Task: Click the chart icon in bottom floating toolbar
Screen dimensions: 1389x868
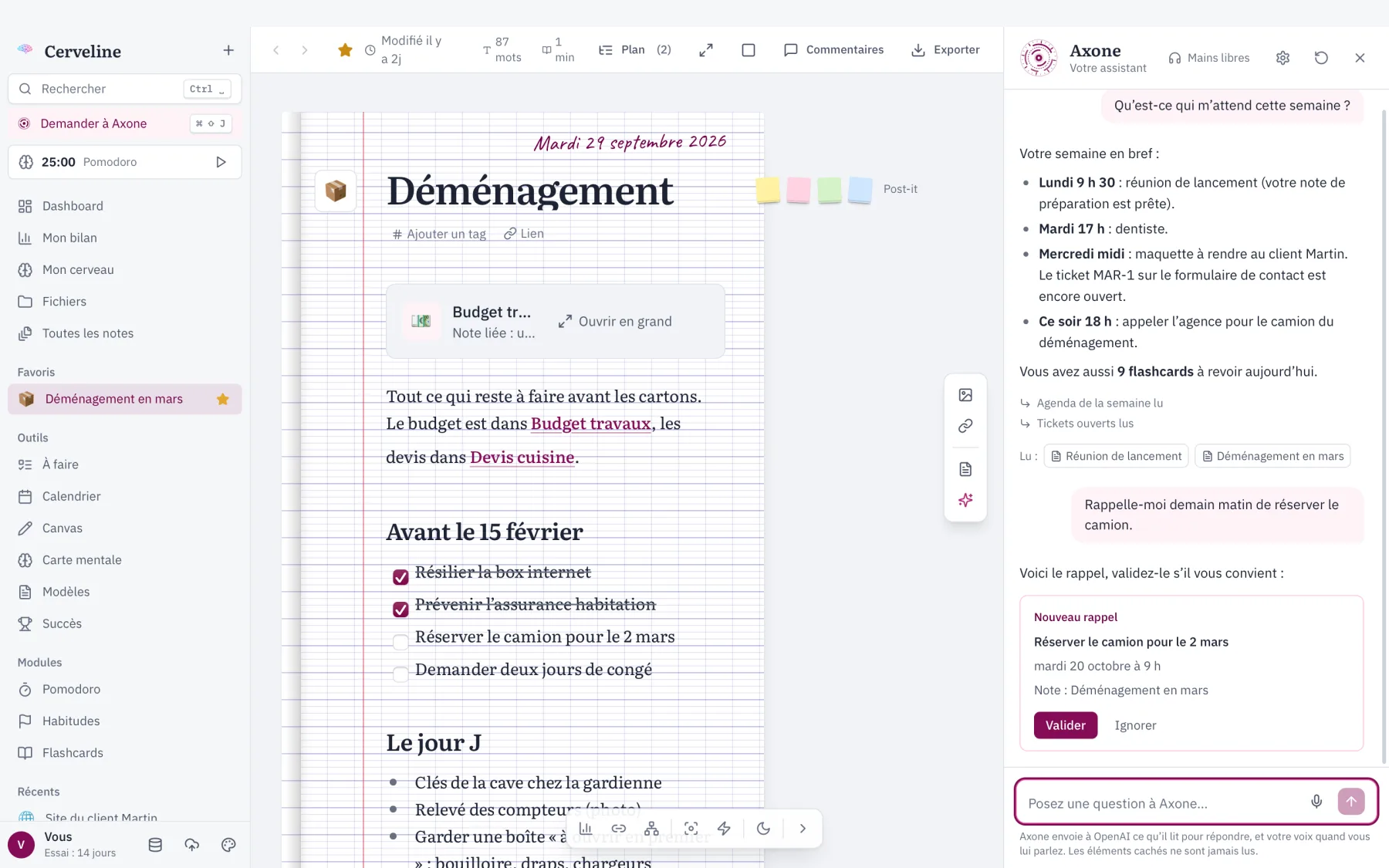Action: click(x=586, y=829)
